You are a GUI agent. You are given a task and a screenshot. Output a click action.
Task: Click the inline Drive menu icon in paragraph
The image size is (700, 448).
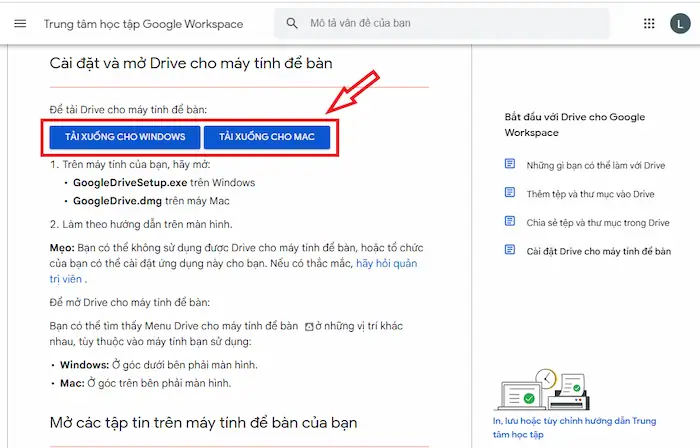308,326
